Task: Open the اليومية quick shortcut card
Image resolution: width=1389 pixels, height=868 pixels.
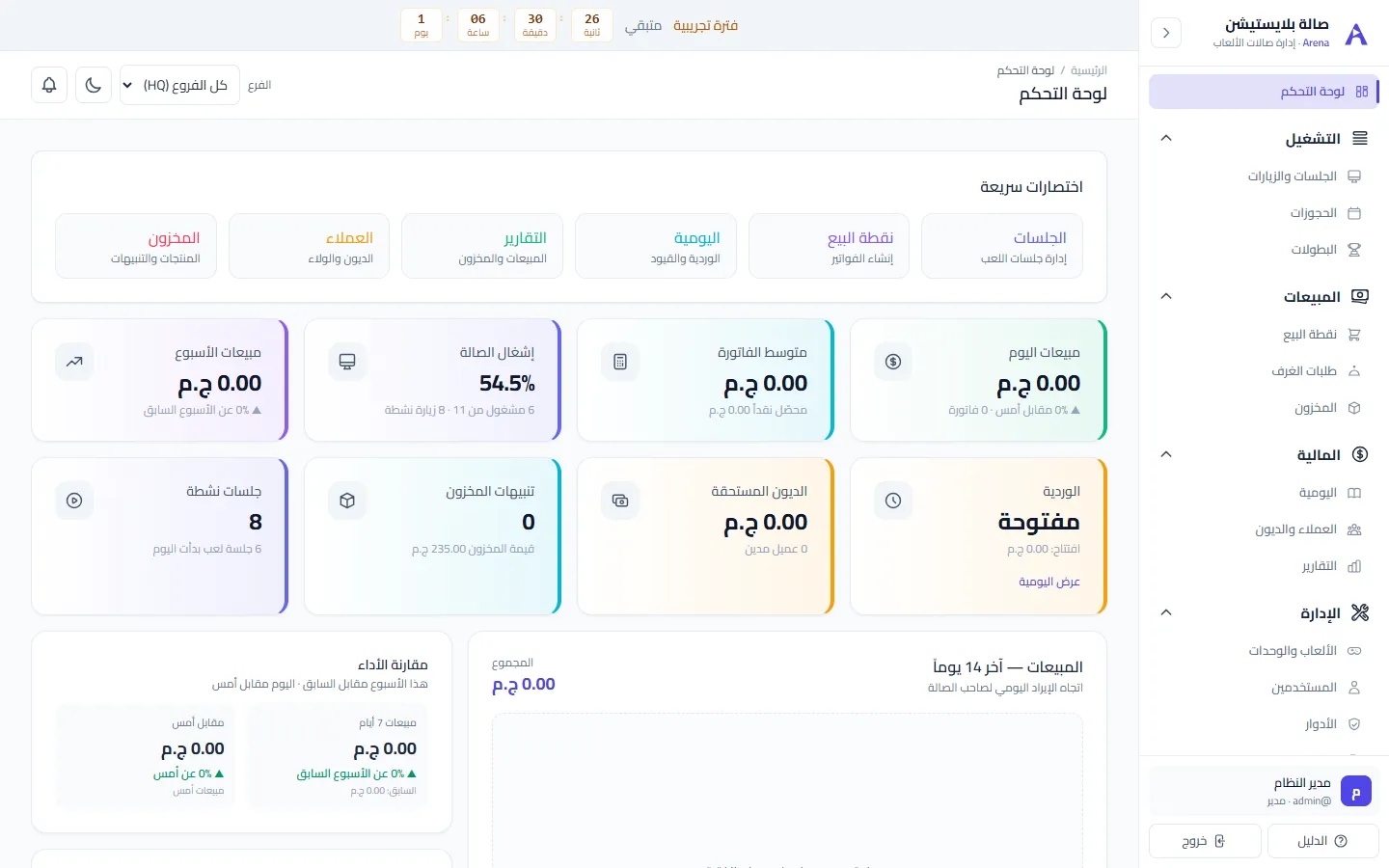Action: 656,246
